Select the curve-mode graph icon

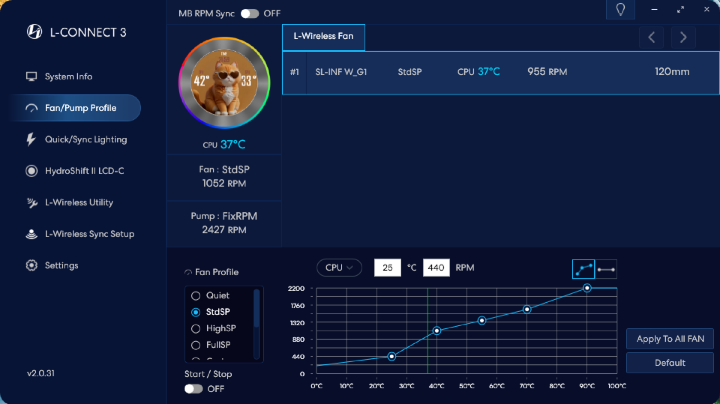click(583, 268)
